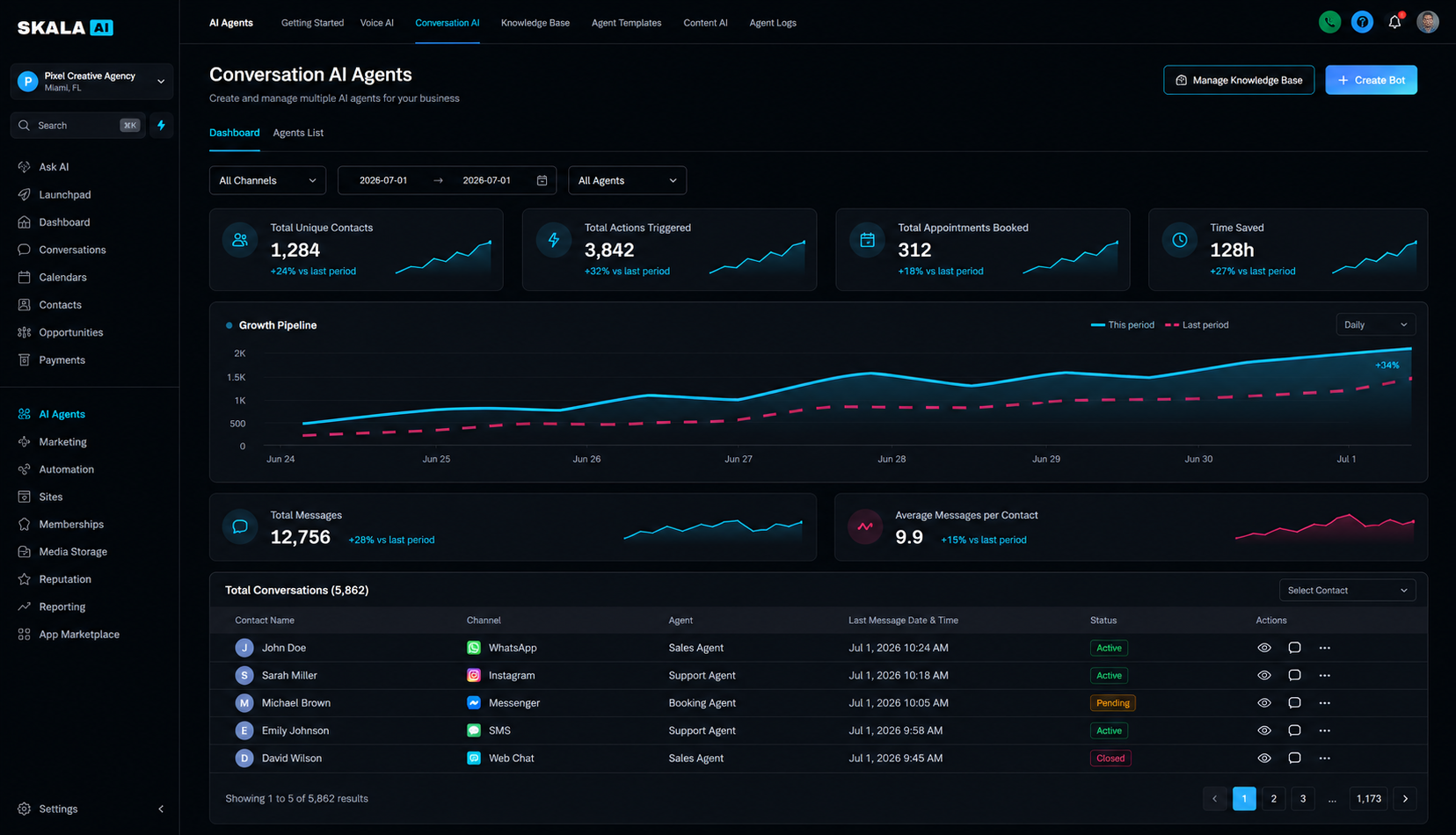Switch to the Agent Logs tab
This screenshot has width=1456, height=835.
(773, 23)
